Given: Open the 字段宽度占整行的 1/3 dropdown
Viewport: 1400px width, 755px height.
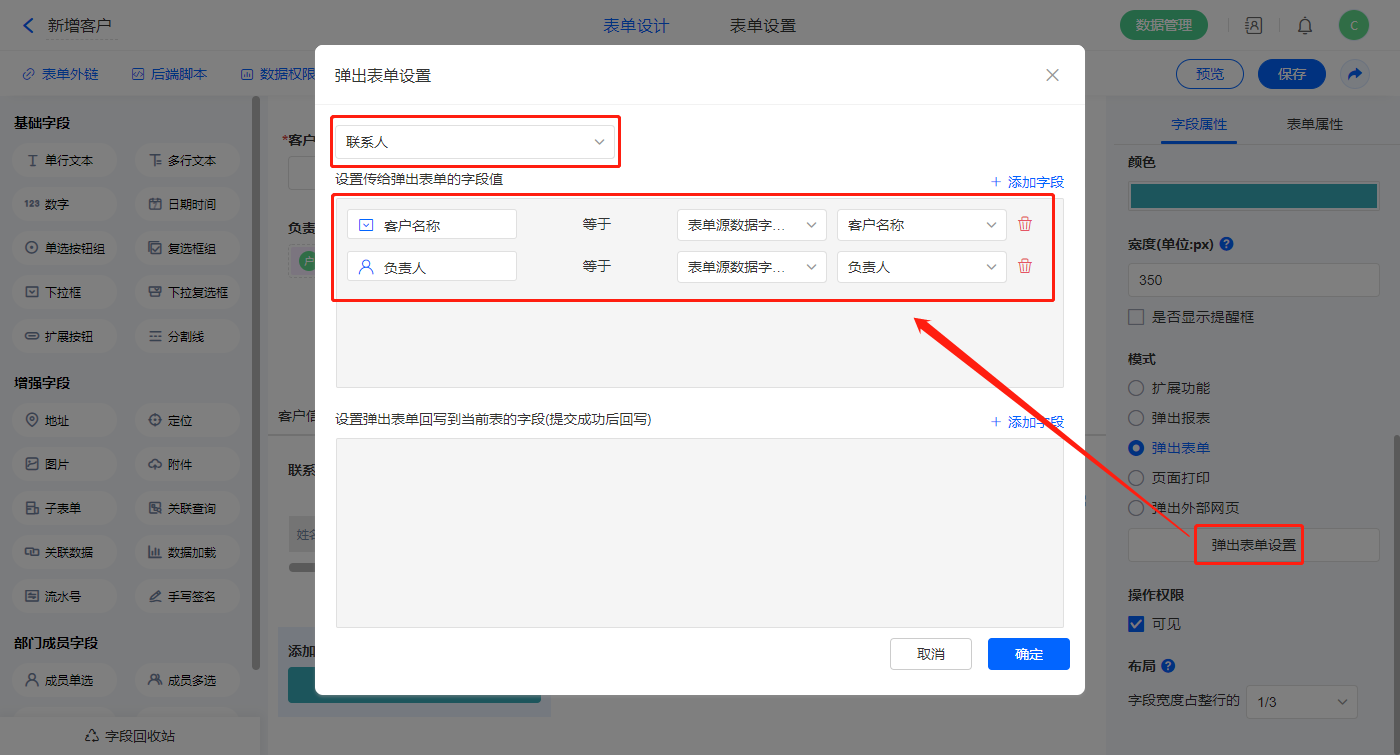Looking at the screenshot, I should tap(1301, 701).
